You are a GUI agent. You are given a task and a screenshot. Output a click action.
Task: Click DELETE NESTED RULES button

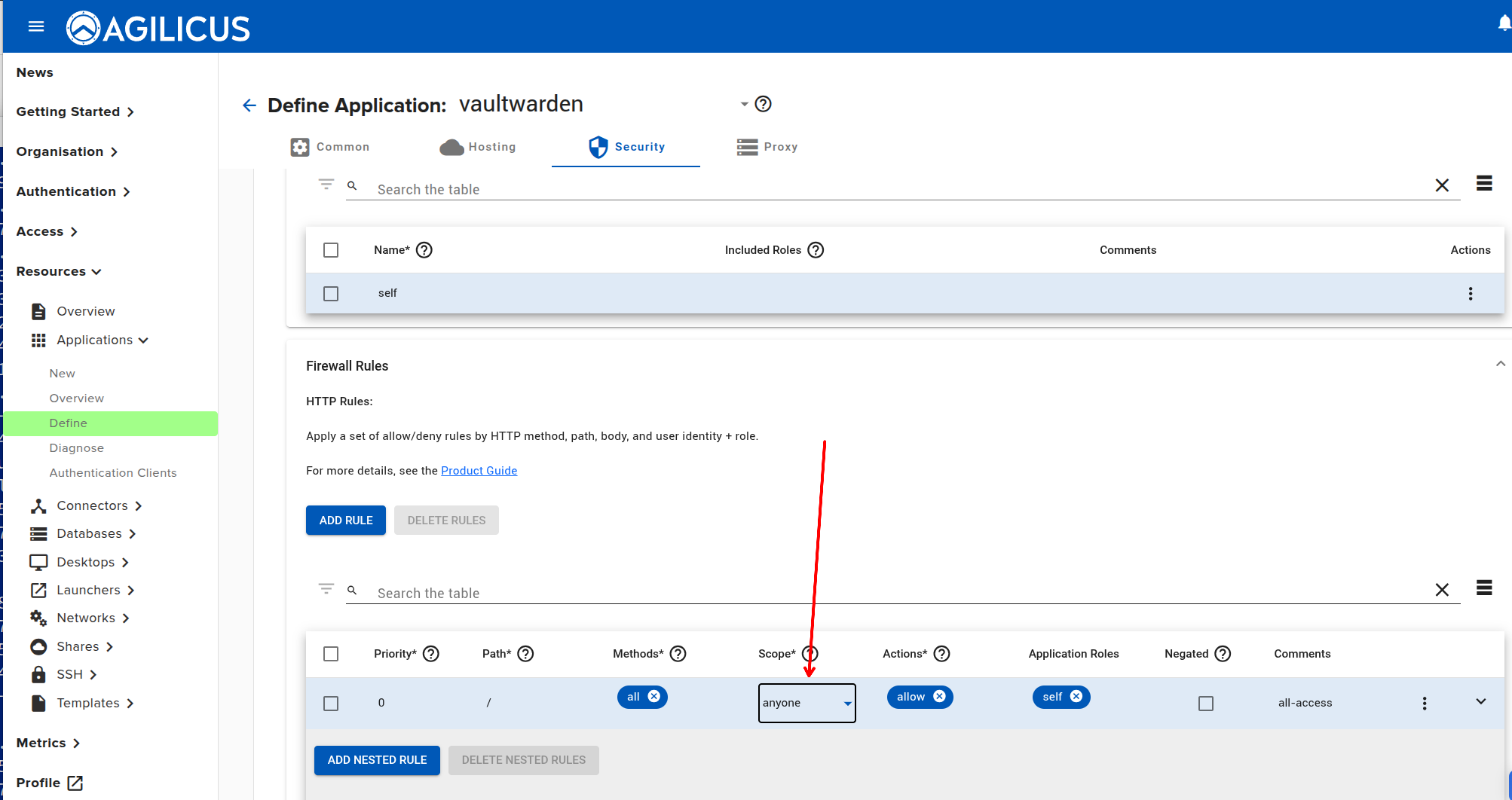(x=524, y=760)
